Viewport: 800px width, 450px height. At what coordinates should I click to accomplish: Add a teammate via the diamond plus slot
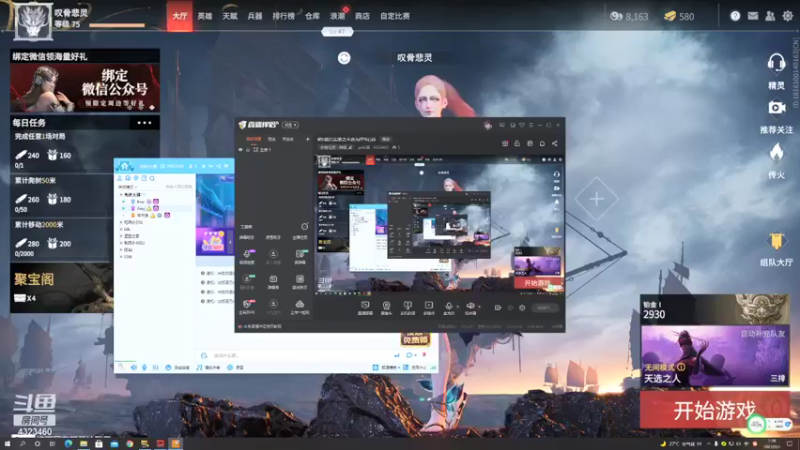(596, 199)
